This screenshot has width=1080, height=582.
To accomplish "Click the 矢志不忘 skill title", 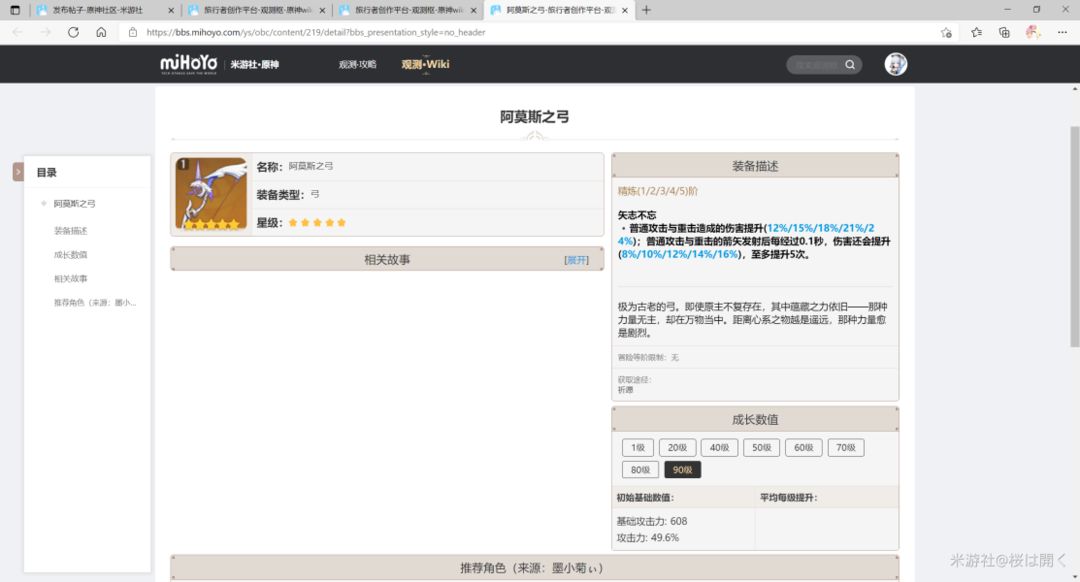I will click(x=636, y=215).
